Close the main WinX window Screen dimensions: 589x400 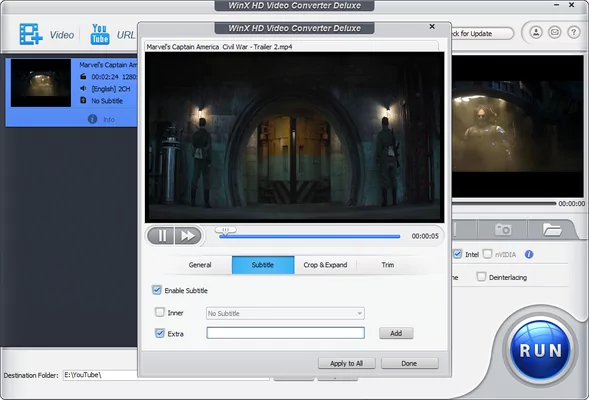(571, 5)
